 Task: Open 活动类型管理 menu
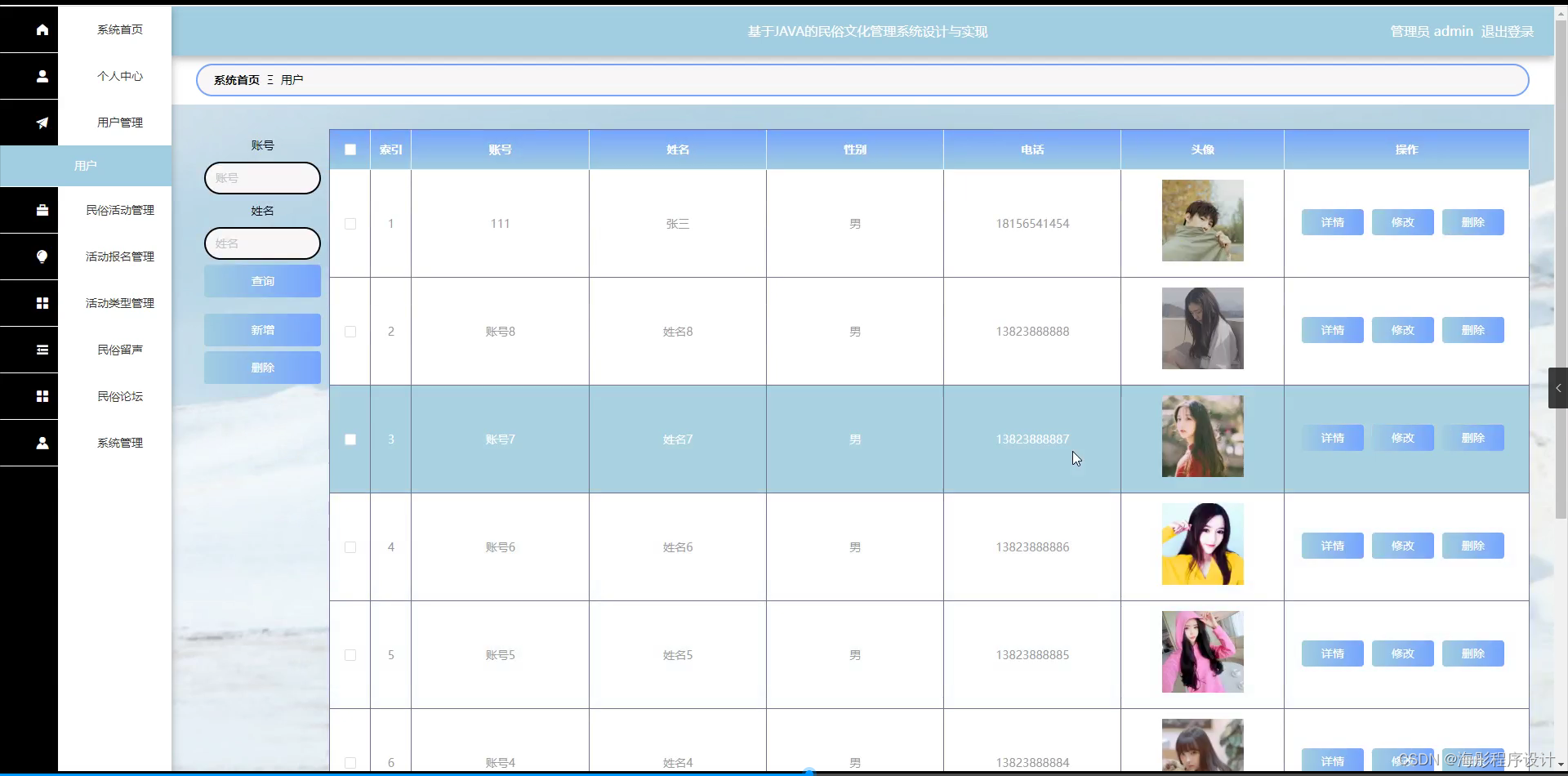pos(120,303)
